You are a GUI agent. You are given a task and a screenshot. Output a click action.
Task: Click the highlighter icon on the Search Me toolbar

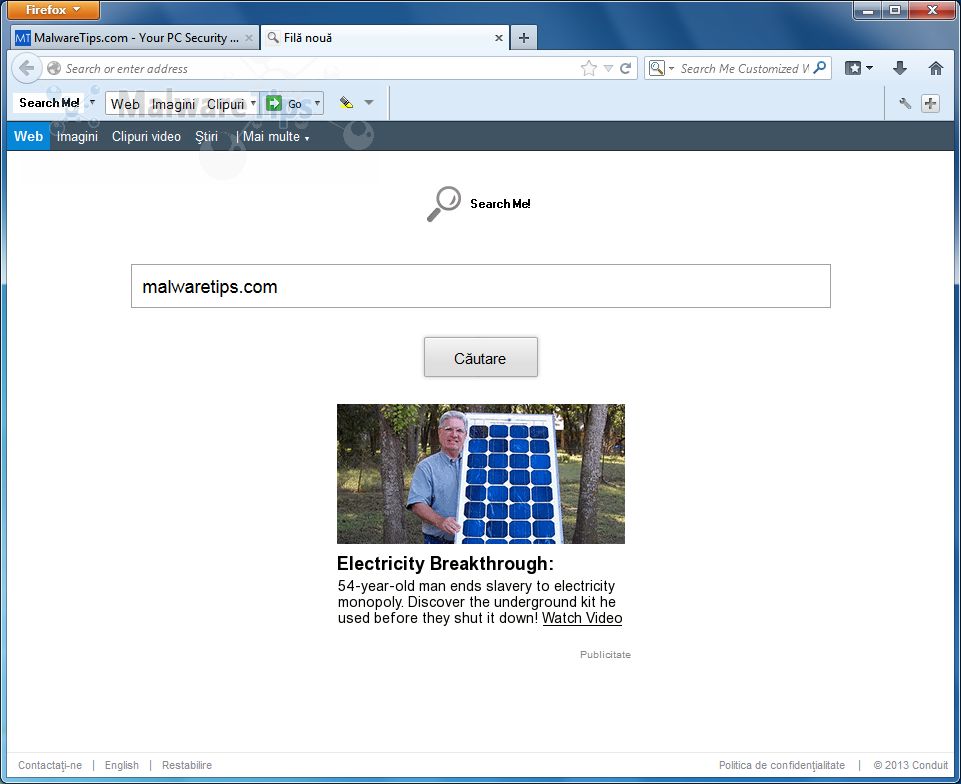346,103
